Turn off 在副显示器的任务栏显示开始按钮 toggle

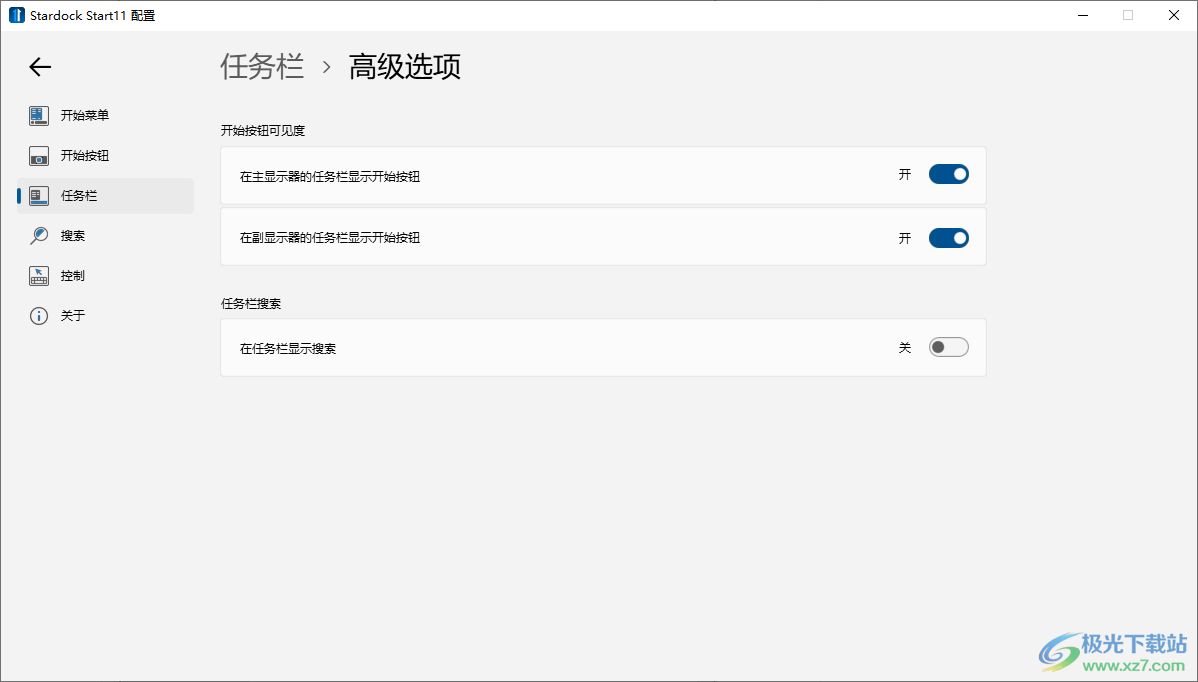pyautogui.click(x=949, y=238)
